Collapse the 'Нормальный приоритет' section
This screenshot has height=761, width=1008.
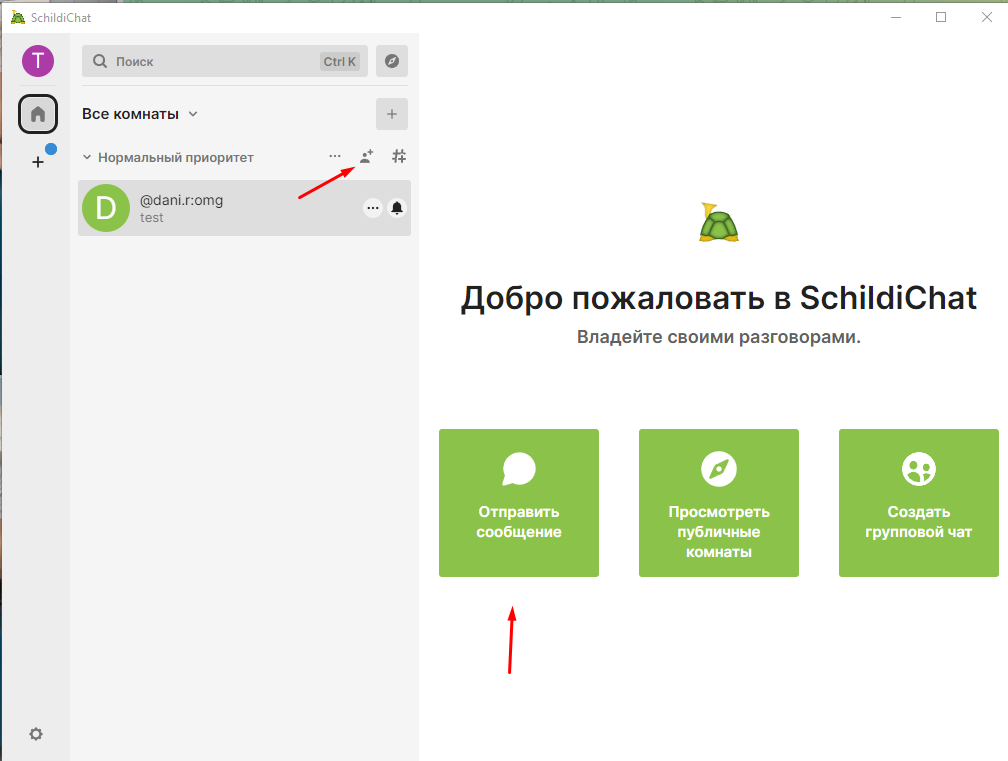tap(87, 157)
